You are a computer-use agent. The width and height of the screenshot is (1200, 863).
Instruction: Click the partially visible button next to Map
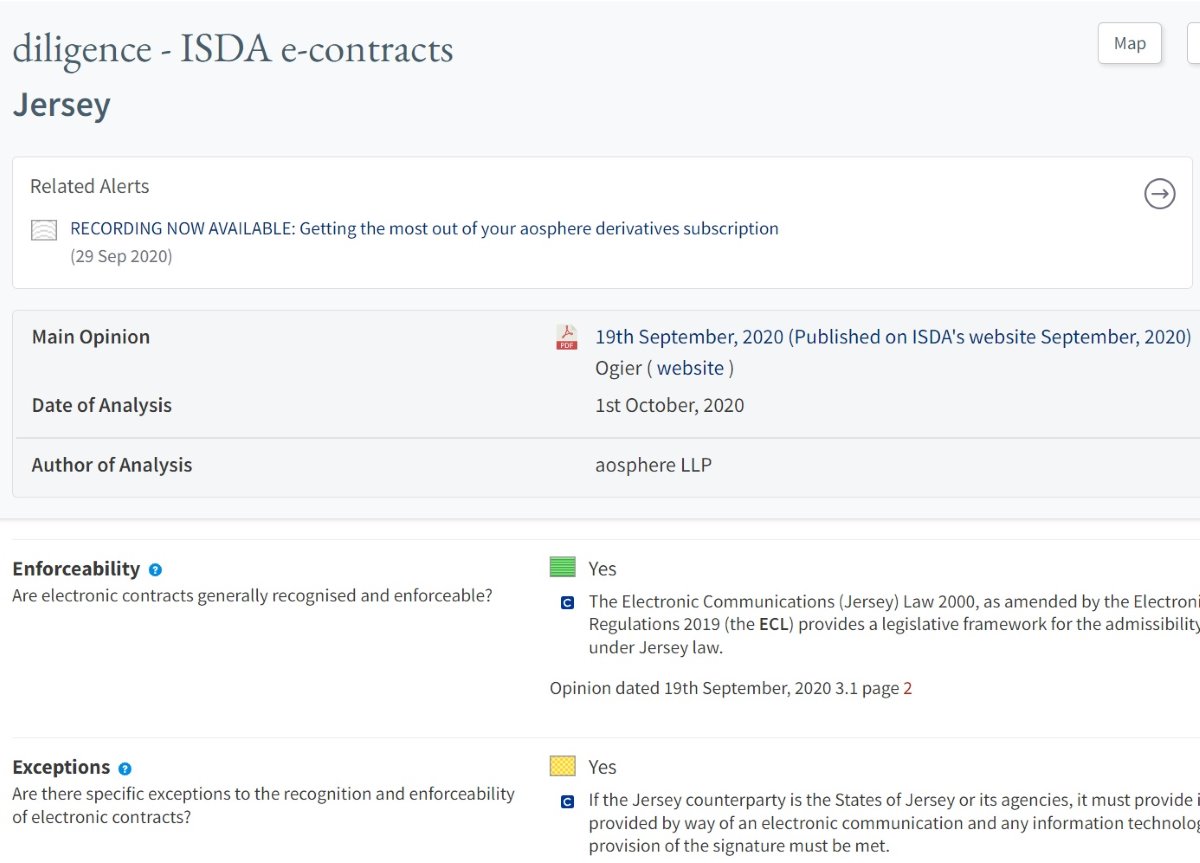click(1194, 43)
